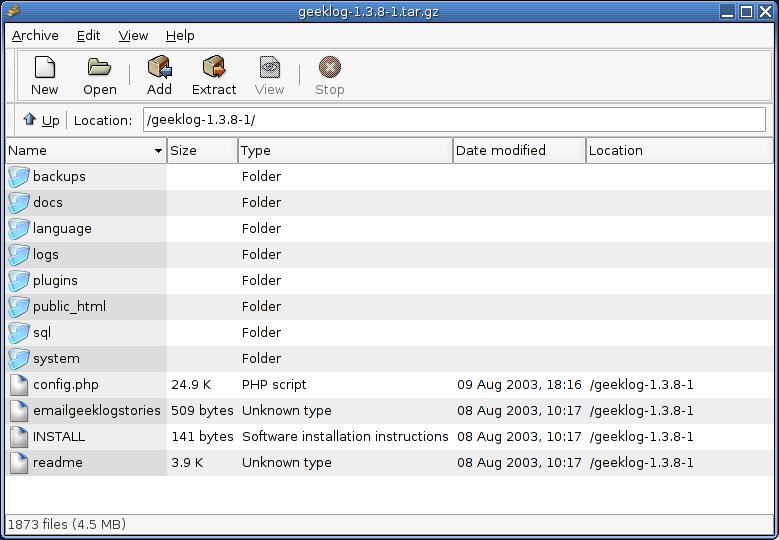Screen dimensions: 779x540
Task: Click the INSTALL file icon
Action: [19, 437]
